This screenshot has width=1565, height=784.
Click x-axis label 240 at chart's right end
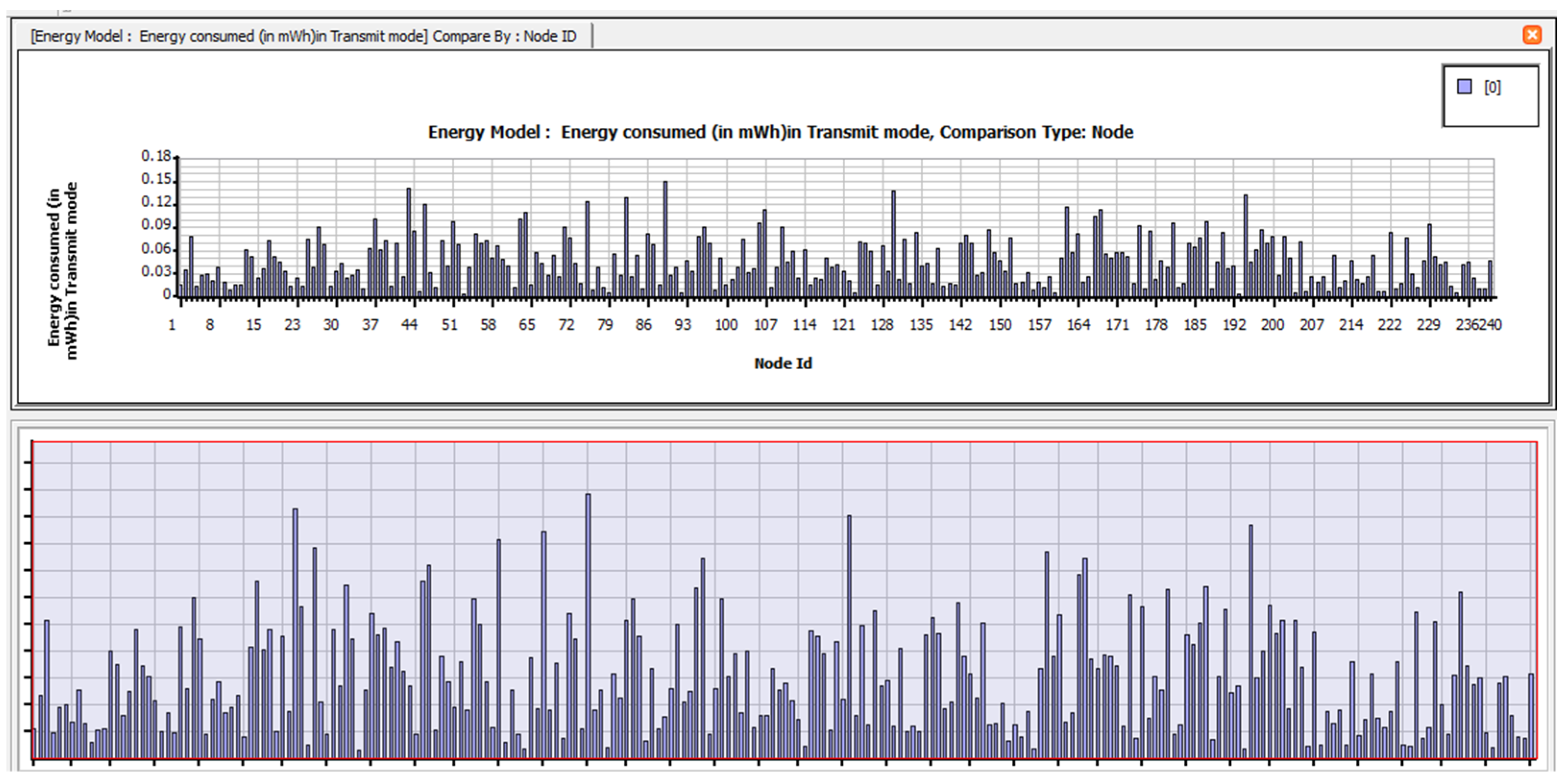pyautogui.click(x=1490, y=325)
